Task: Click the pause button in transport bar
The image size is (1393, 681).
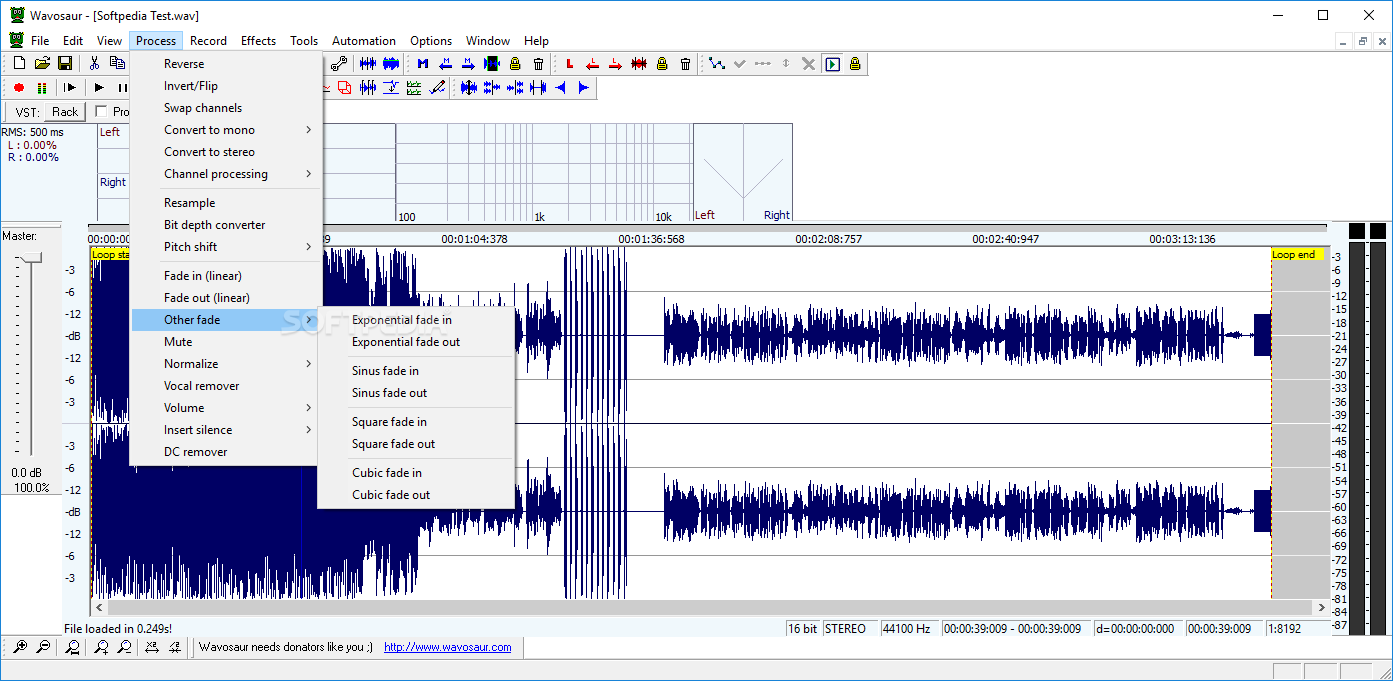Action: click(x=122, y=88)
